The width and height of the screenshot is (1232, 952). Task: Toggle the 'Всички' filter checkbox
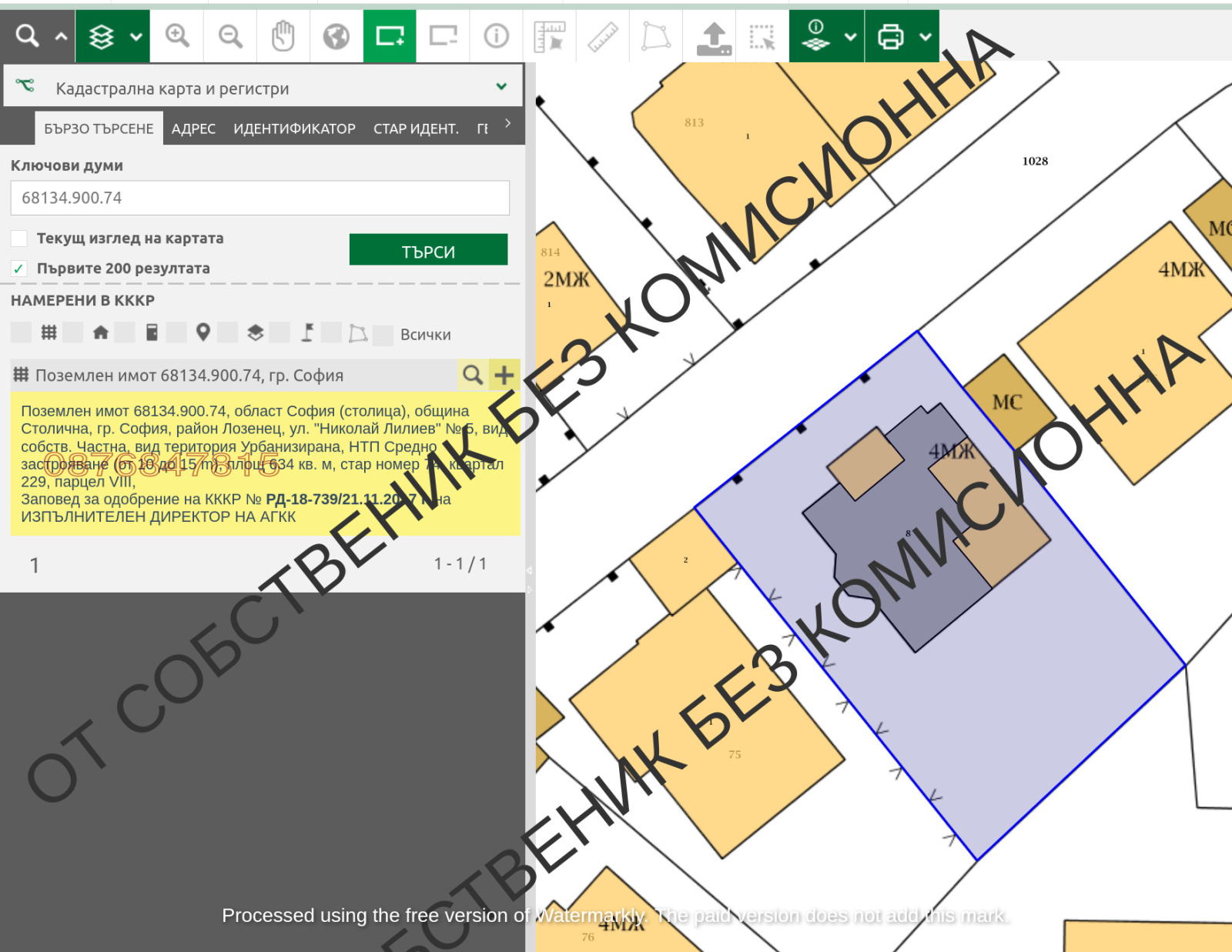[383, 335]
